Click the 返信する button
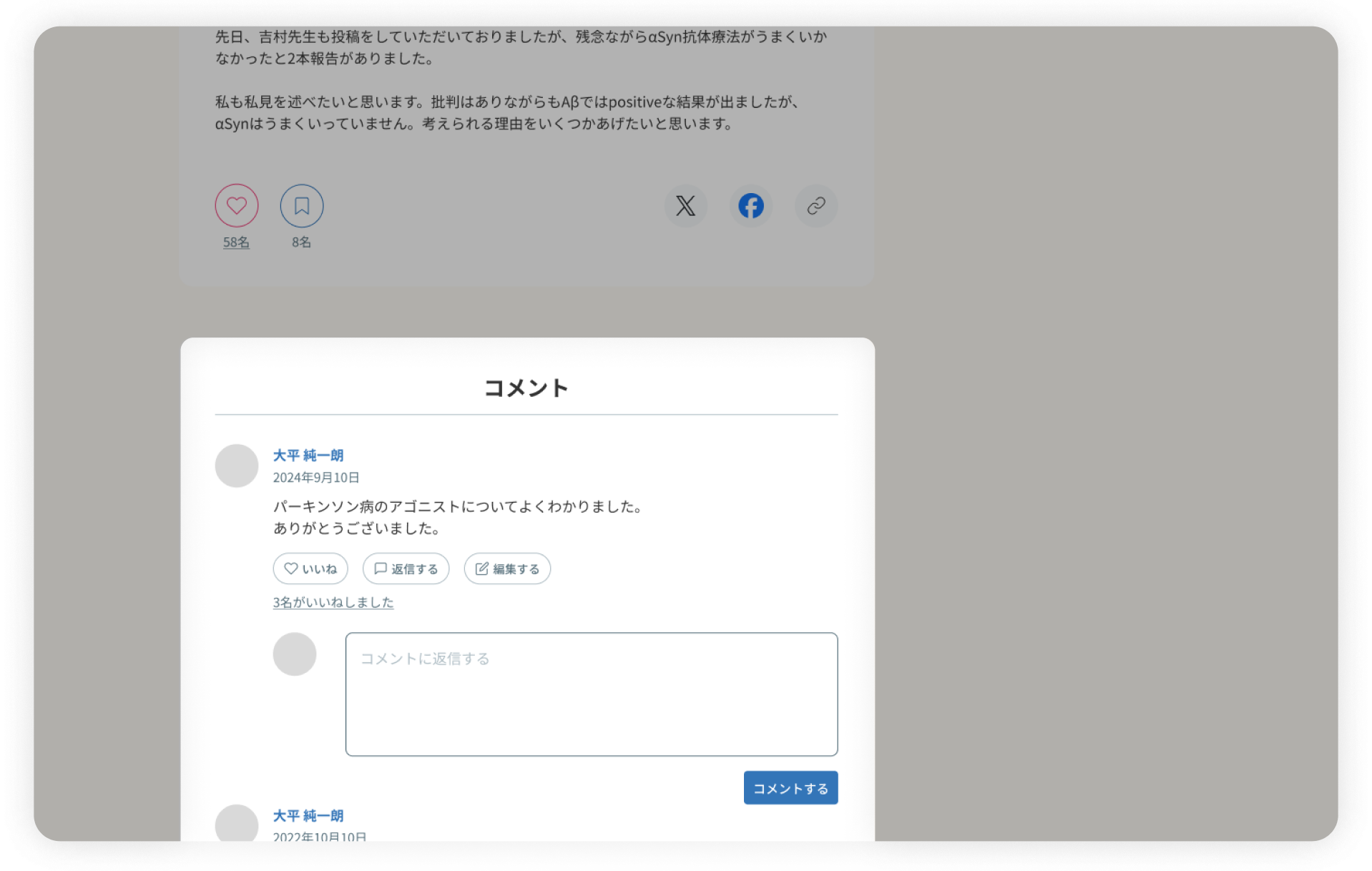This screenshot has width=1372, height=871. tap(406, 569)
